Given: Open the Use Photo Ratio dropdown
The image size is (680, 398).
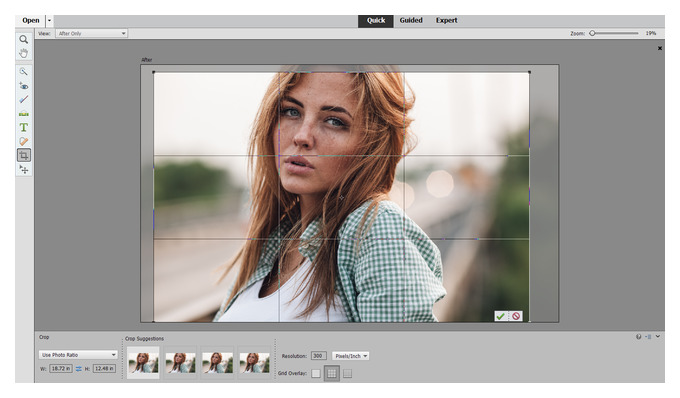Looking at the screenshot, I should click(78, 355).
